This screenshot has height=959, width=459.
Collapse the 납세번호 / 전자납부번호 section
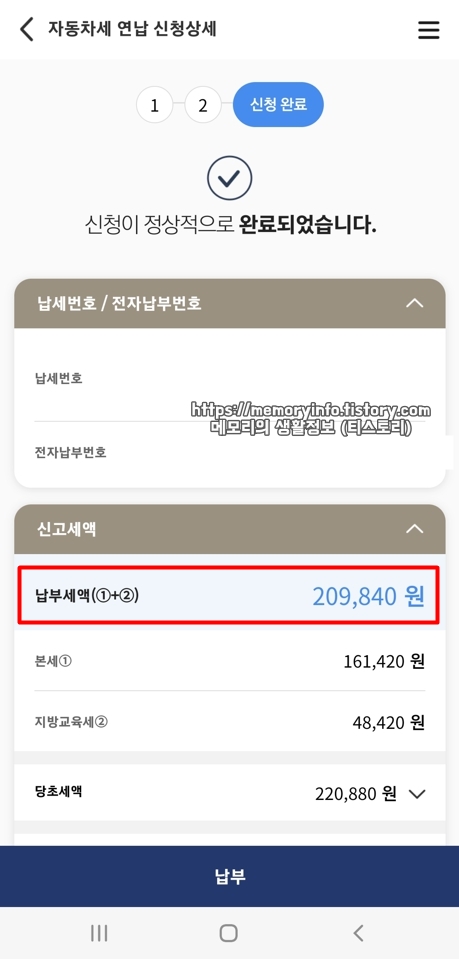(415, 303)
